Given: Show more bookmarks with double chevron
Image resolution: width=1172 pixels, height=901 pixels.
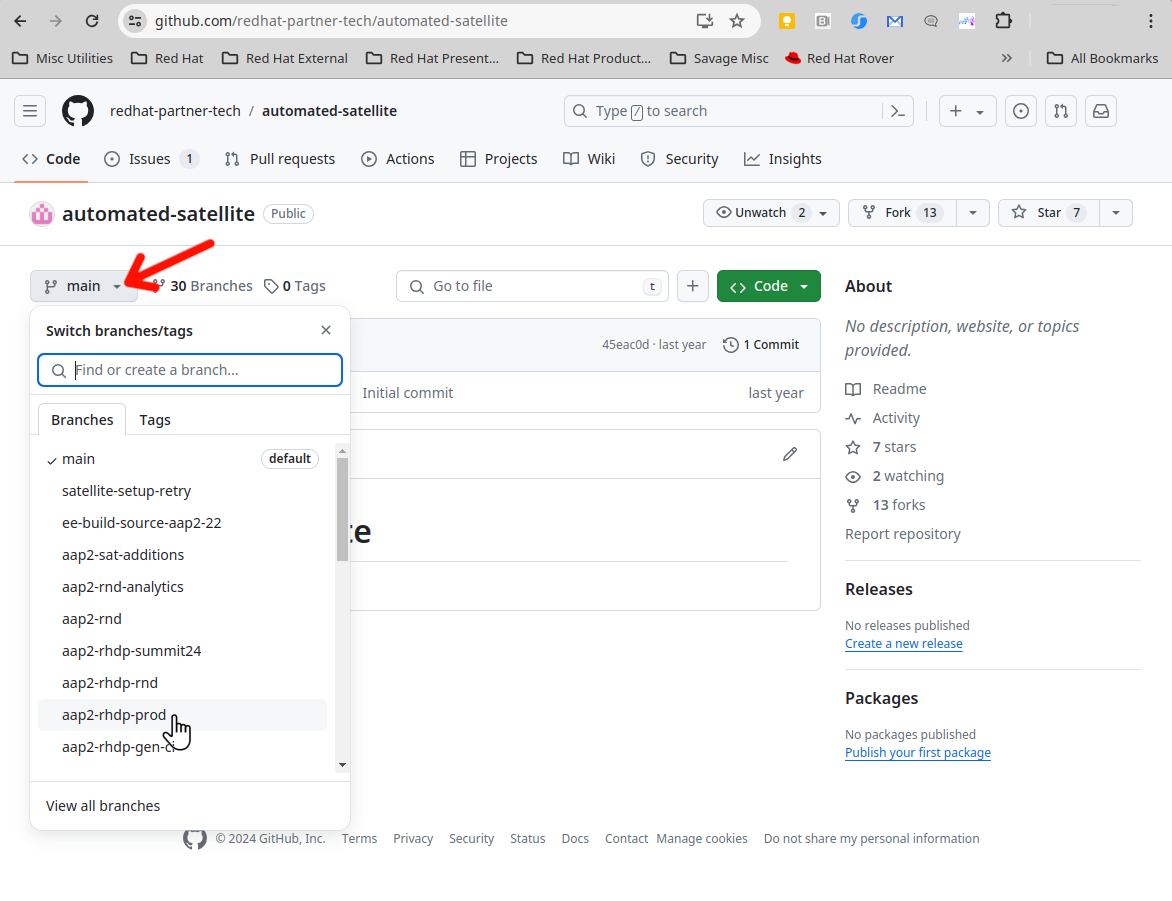Looking at the screenshot, I should [1007, 58].
